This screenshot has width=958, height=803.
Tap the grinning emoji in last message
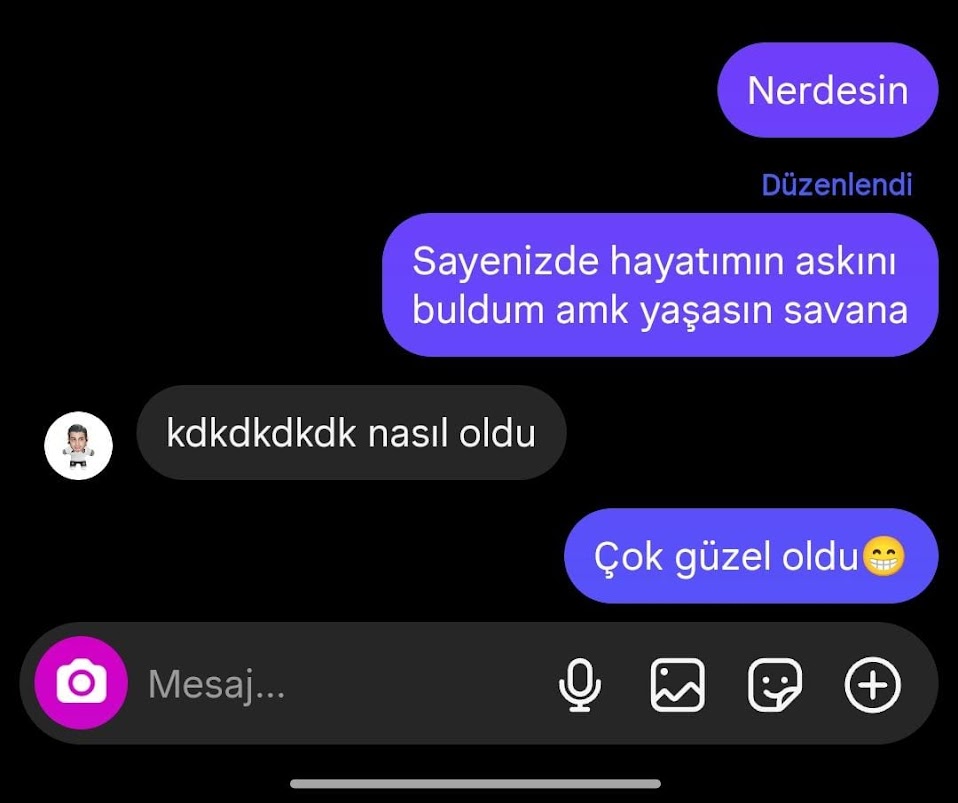(x=883, y=556)
